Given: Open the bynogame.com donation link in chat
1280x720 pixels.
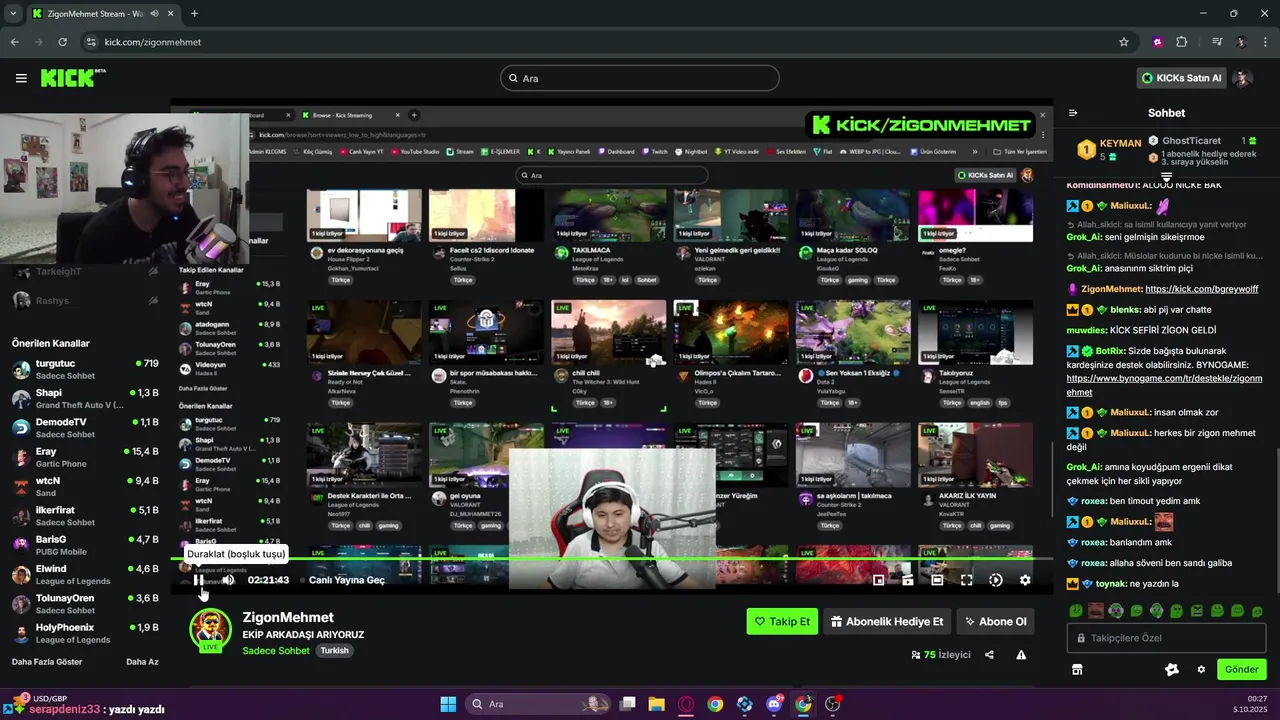Looking at the screenshot, I should [x=1164, y=385].
